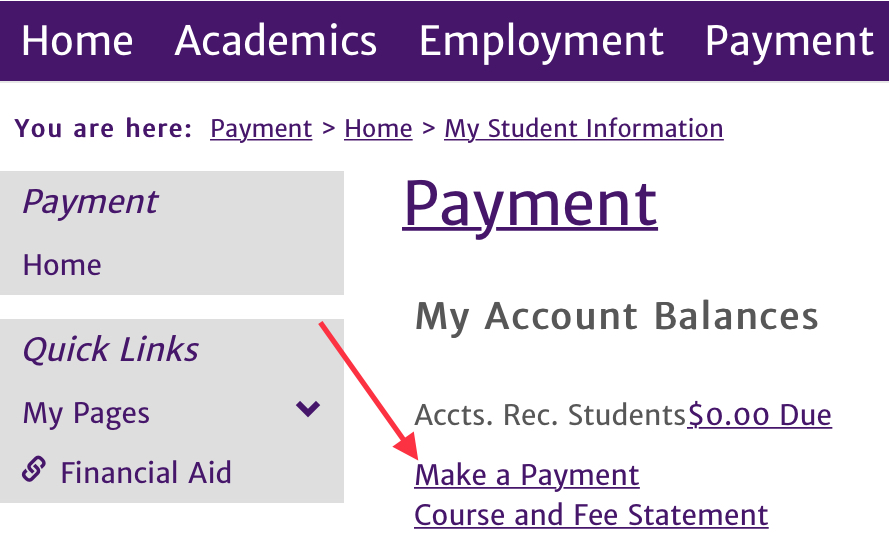Go to Payment in the top navigation bar
Screen dimensions: 889x549
[789, 41]
